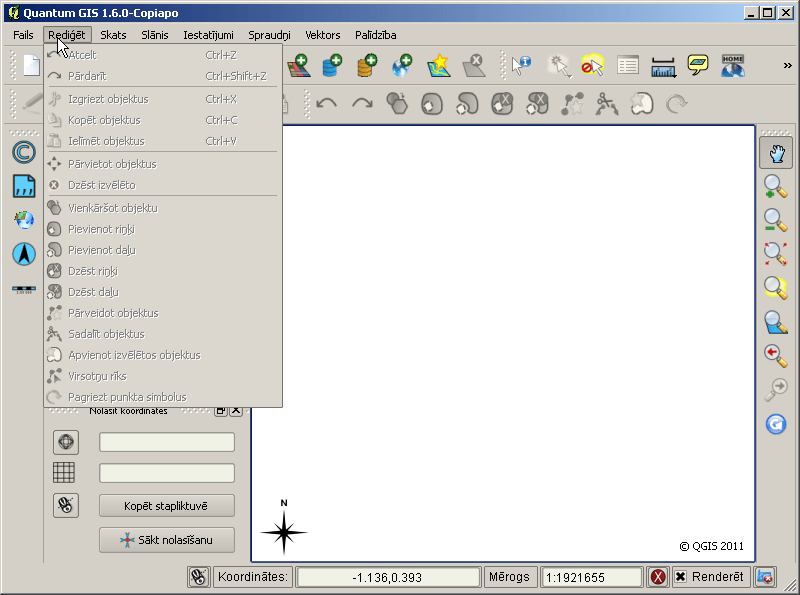Screen dimensions: 800x595
Task: Click the red stop rendering button
Action: click(x=658, y=577)
